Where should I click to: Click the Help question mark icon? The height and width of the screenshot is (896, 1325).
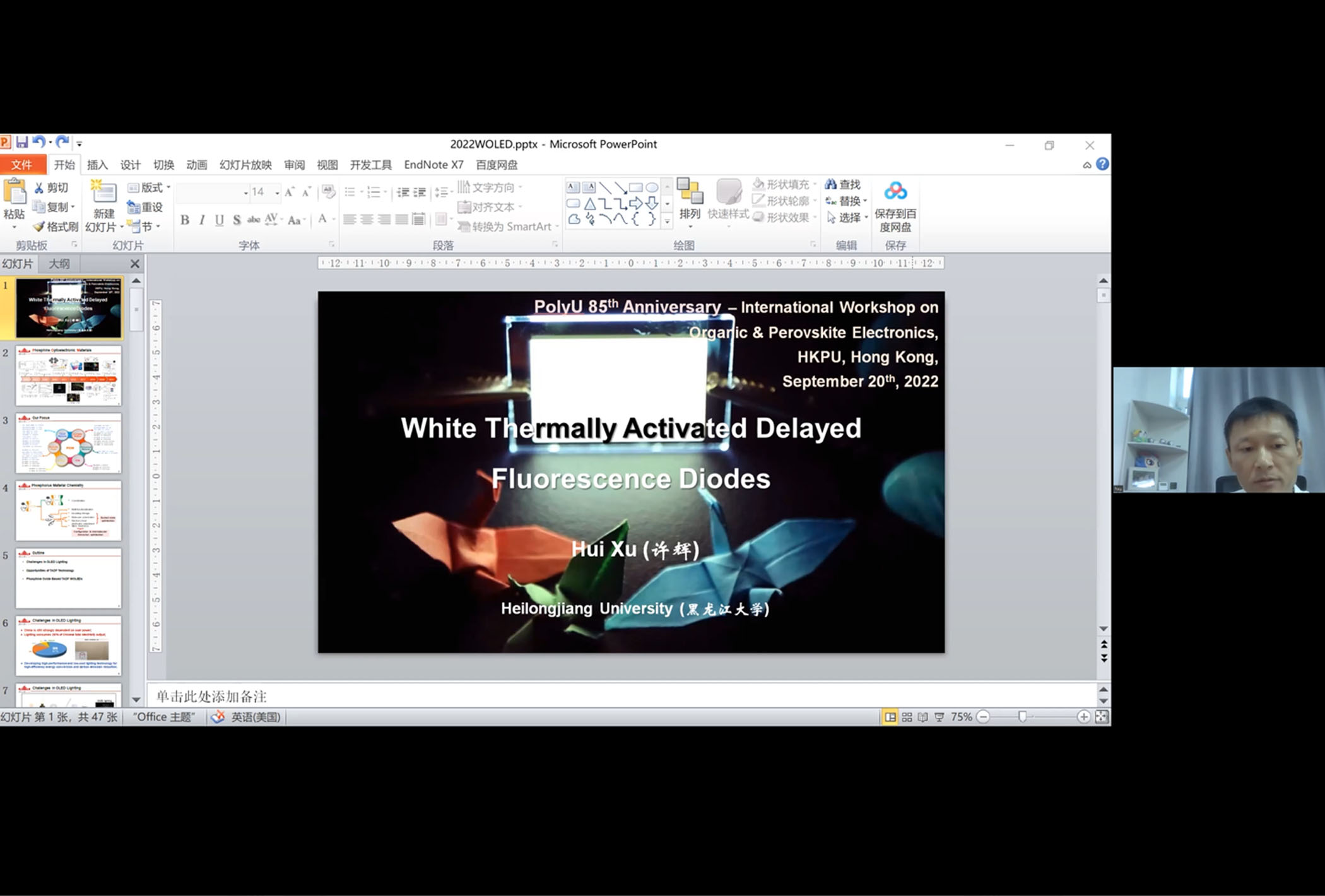click(x=1102, y=164)
